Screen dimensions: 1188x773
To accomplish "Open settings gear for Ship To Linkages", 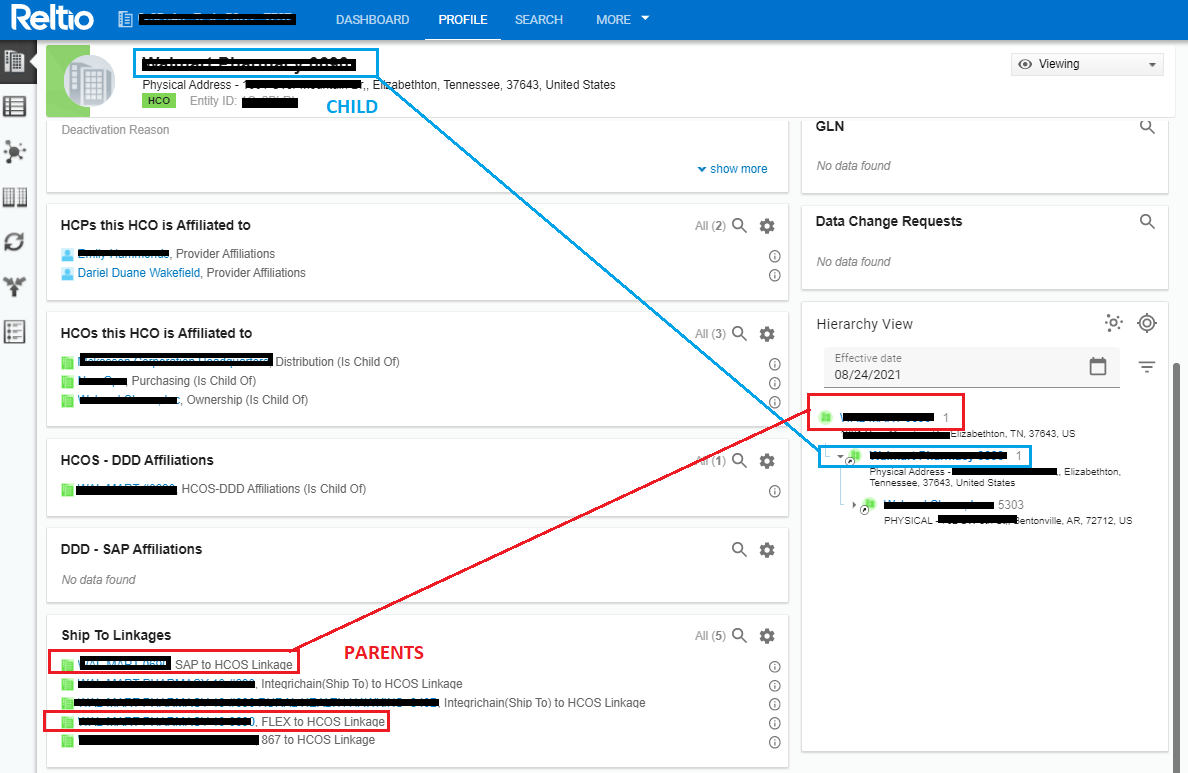I will (767, 636).
